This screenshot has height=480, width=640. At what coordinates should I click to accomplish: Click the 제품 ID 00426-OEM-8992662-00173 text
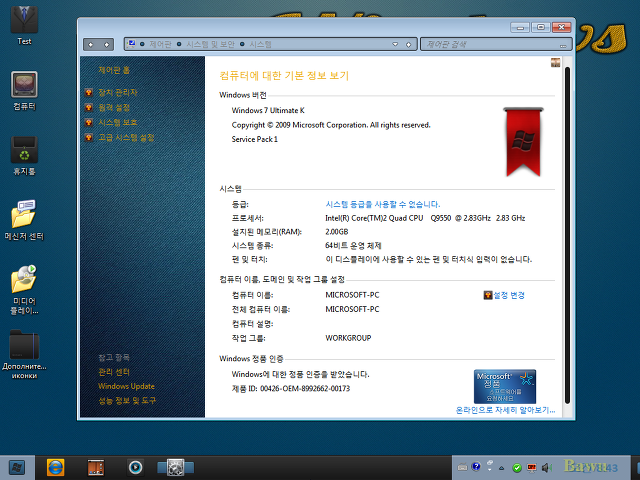point(291,389)
